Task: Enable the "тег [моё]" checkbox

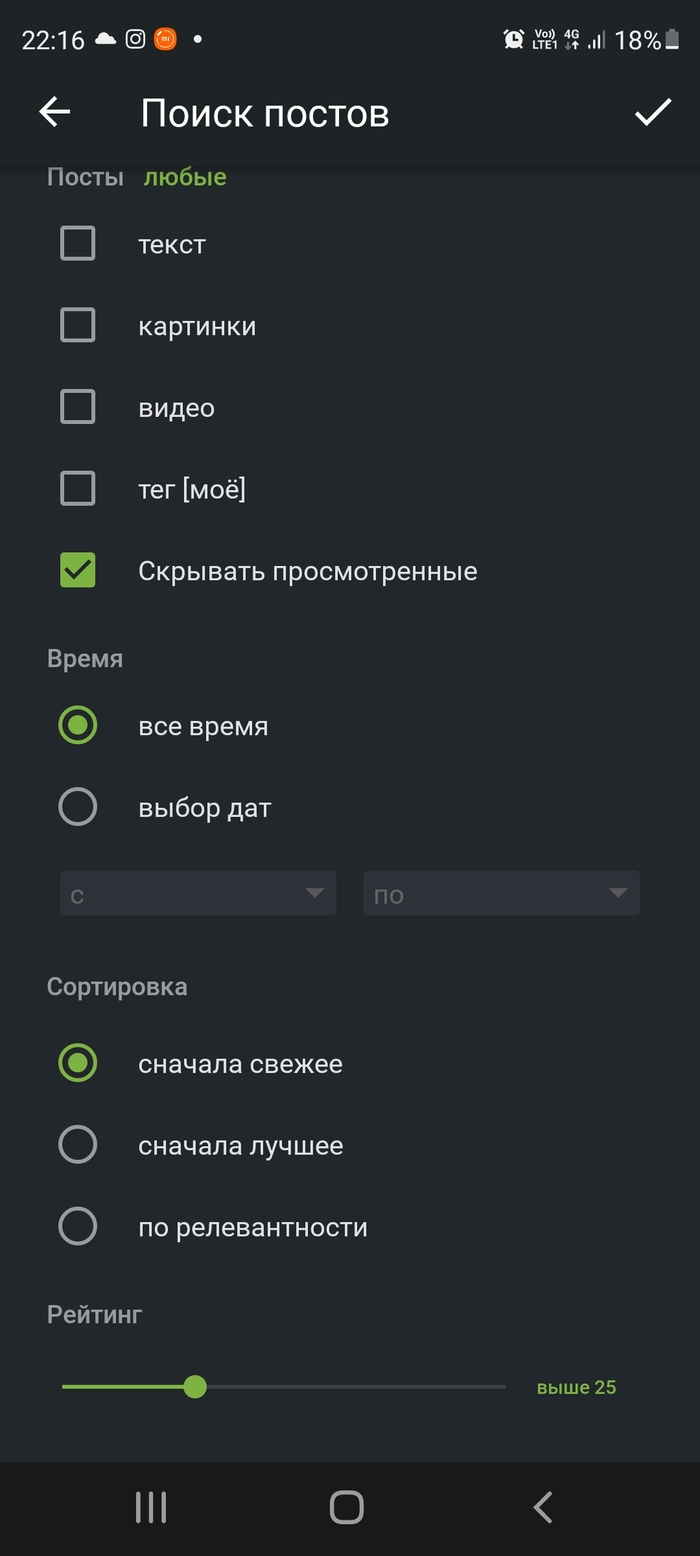Action: click(x=78, y=489)
